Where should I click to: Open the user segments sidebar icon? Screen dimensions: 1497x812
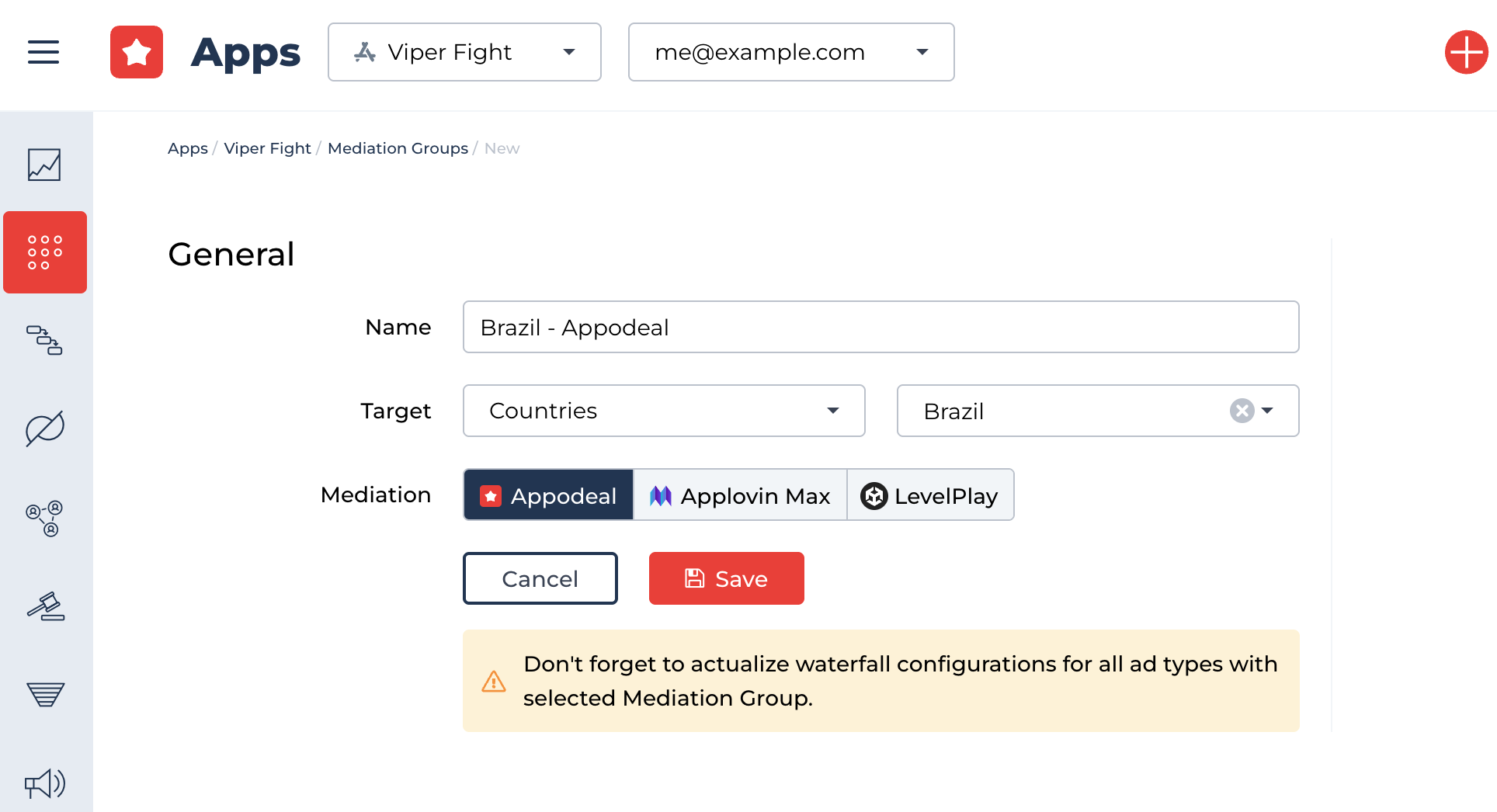tap(44, 519)
